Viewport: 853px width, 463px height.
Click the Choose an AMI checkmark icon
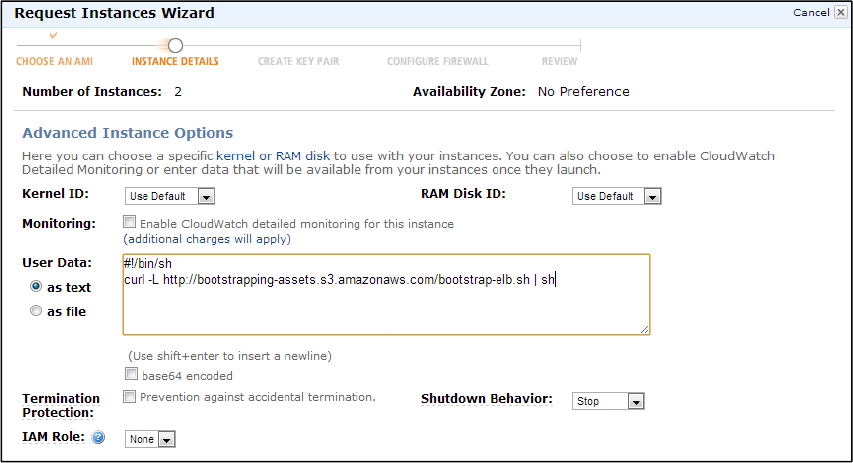pyautogui.click(x=53, y=36)
